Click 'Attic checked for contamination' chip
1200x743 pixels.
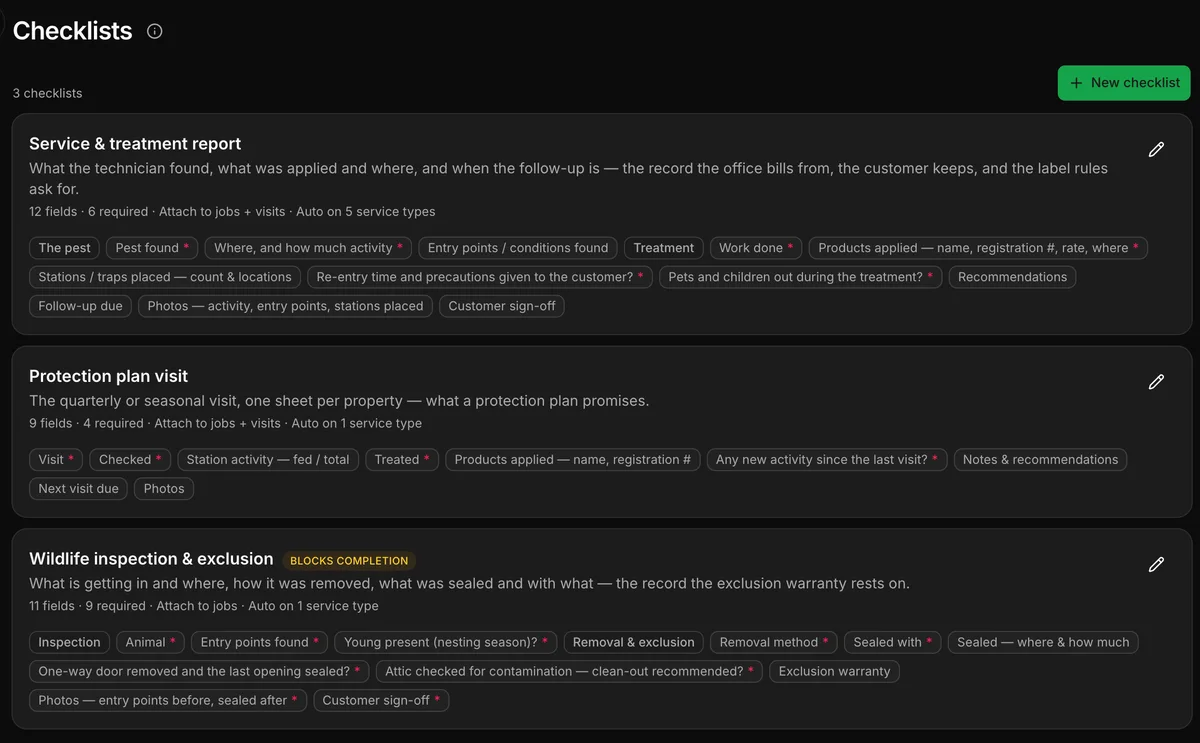(x=570, y=671)
